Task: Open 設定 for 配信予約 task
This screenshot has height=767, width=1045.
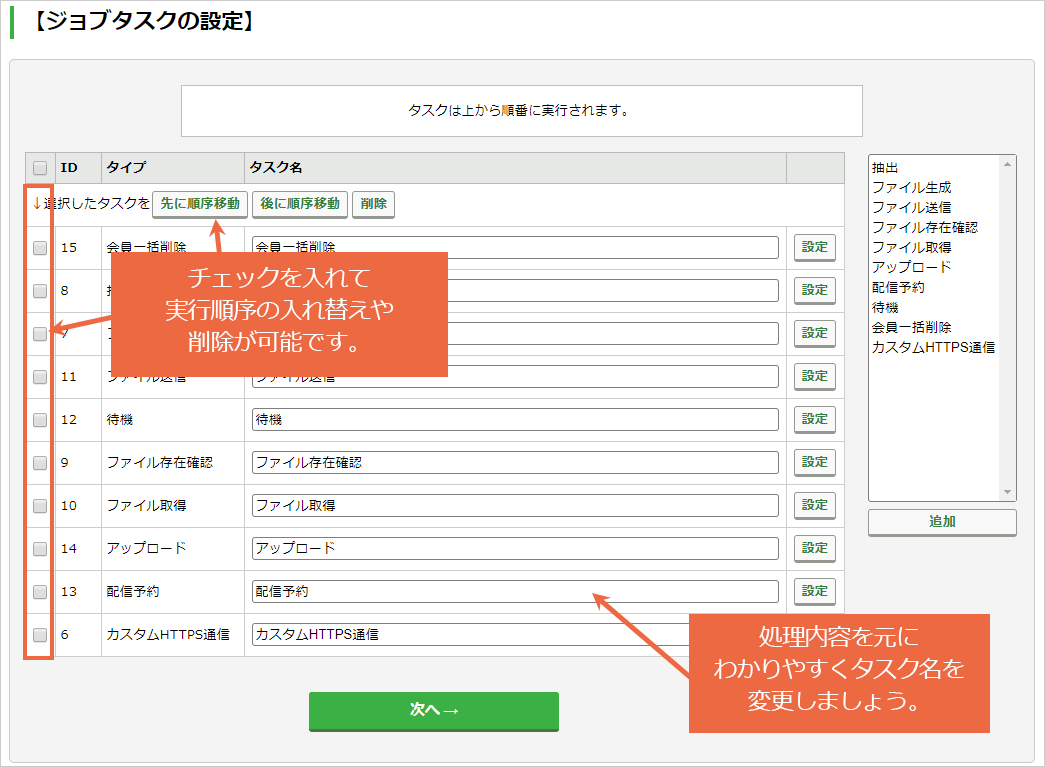Action: [814, 591]
